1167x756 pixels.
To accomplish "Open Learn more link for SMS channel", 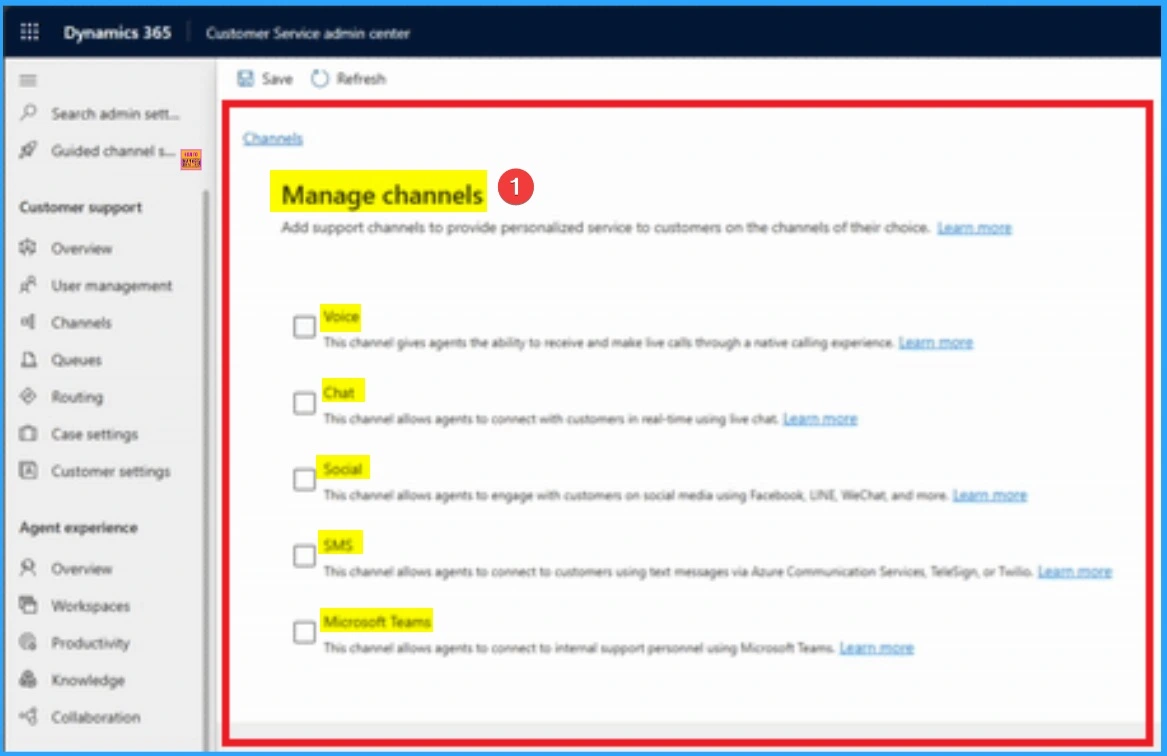I will click(1075, 571).
